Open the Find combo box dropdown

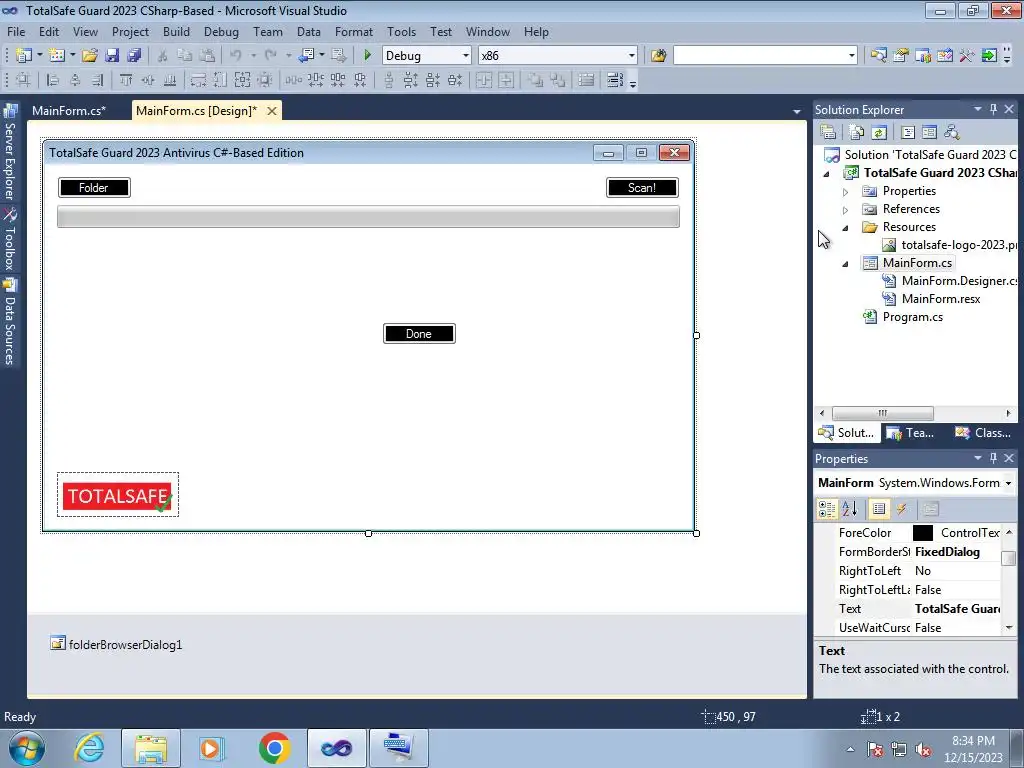(852, 56)
